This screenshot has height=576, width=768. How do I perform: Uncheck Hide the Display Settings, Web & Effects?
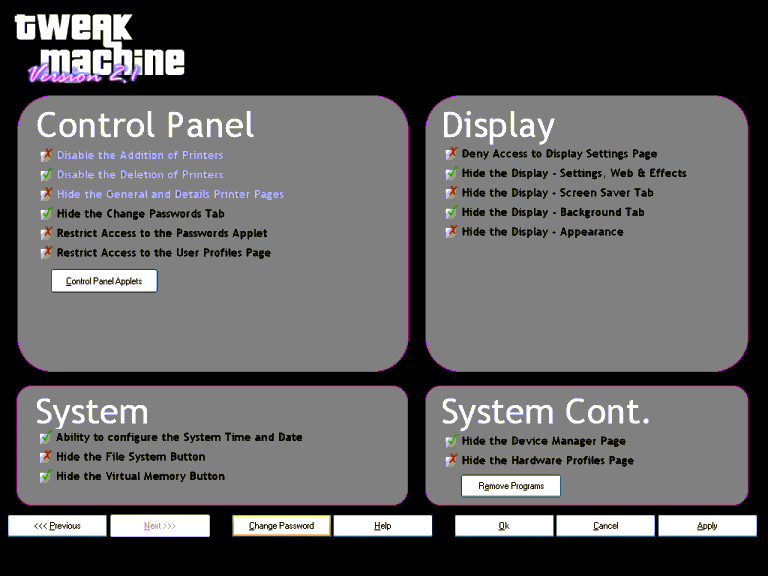pyautogui.click(x=451, y=174)
